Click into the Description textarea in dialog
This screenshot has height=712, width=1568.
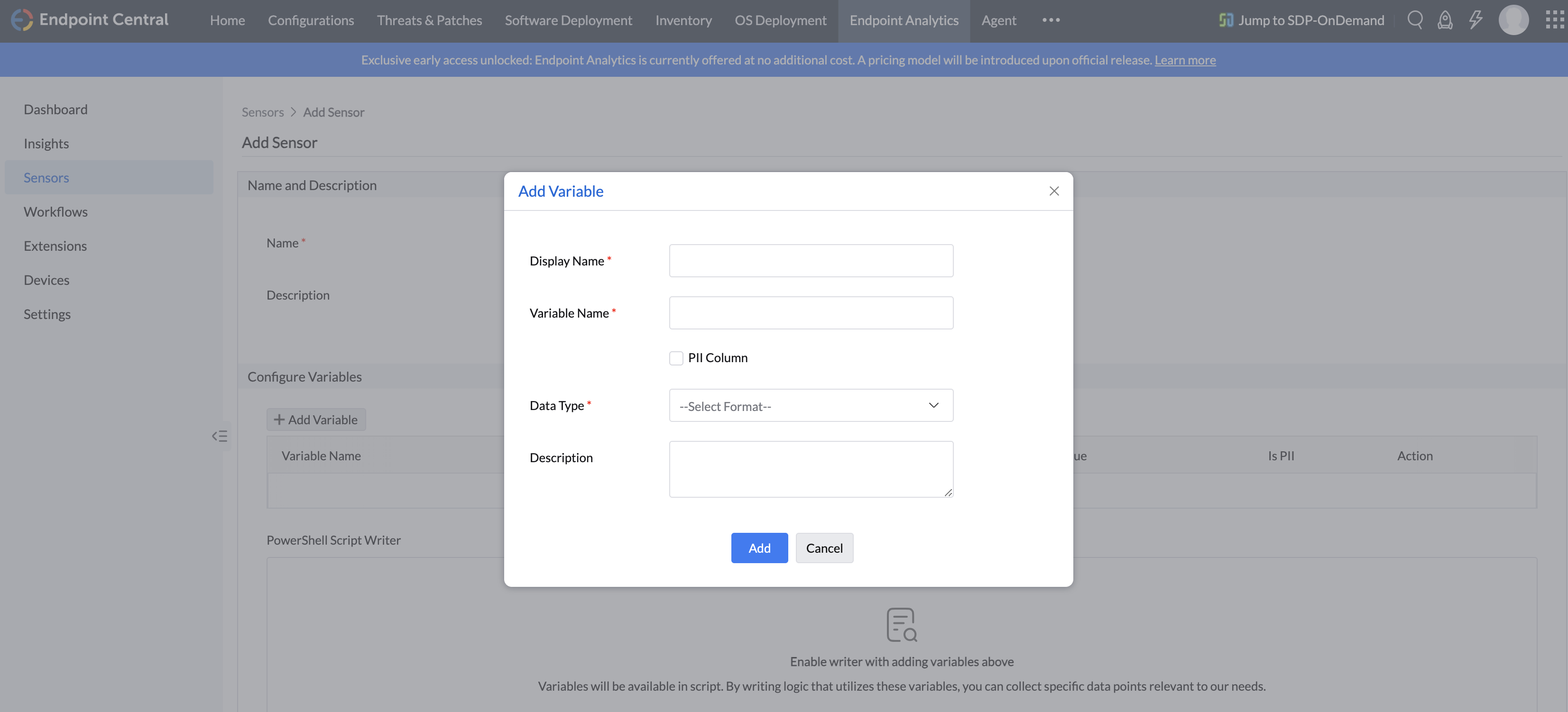[810, 468]
